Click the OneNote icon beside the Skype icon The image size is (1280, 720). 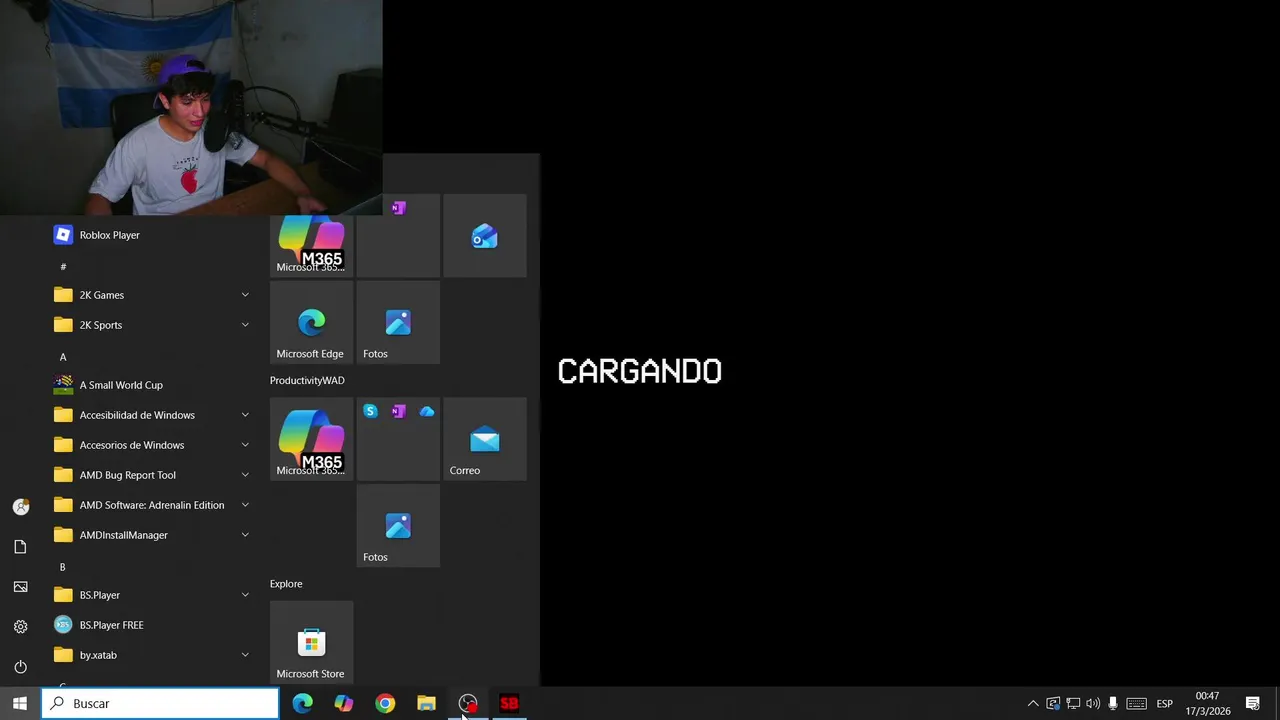pos(399,411)
